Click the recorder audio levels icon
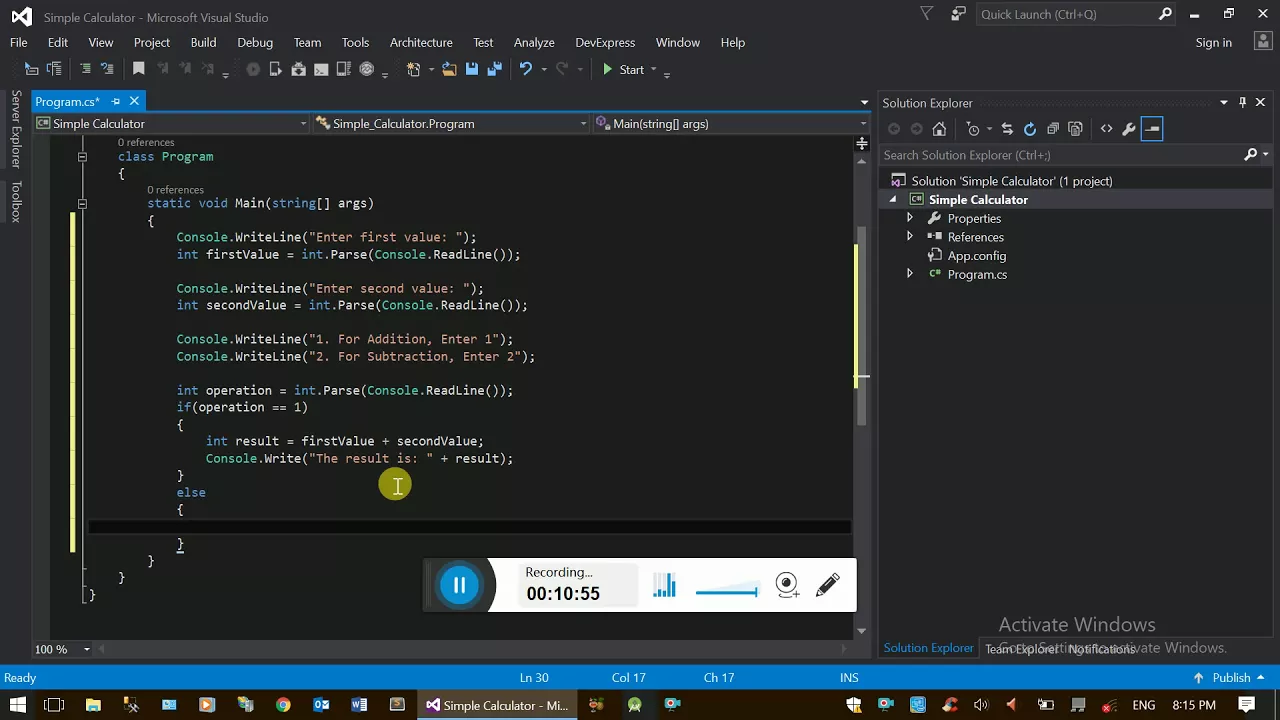Viewport: 1280px width, 720px height. 665,586
